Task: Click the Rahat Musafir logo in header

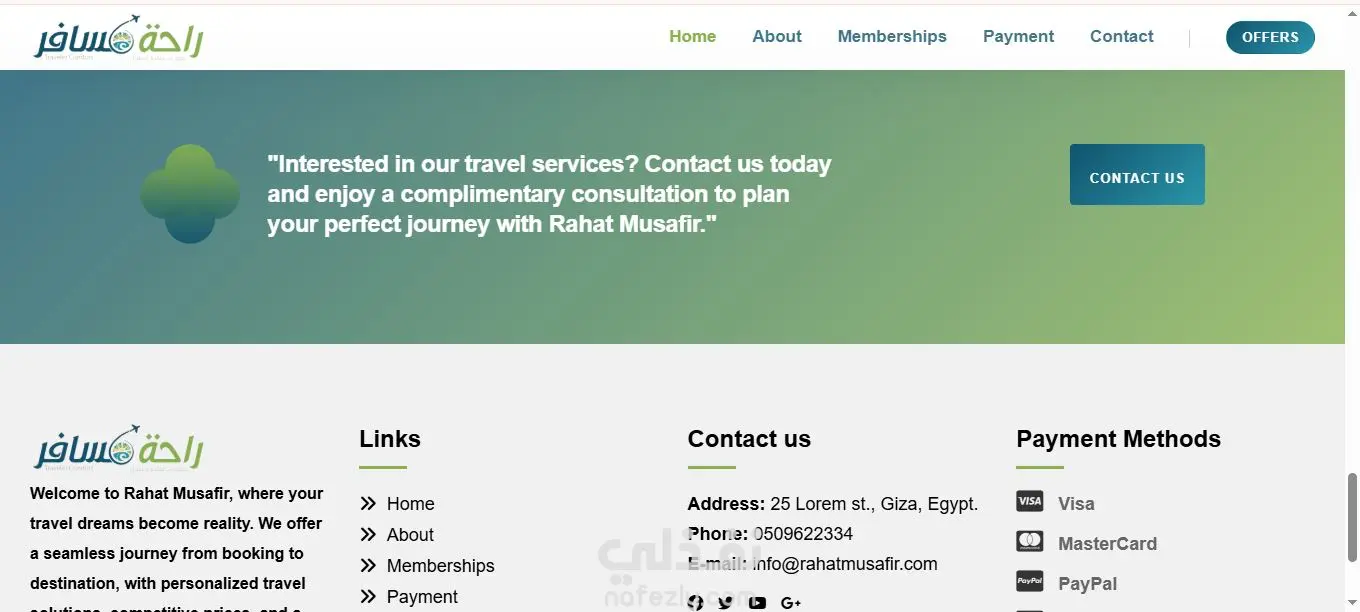Action: pos(119,38)
